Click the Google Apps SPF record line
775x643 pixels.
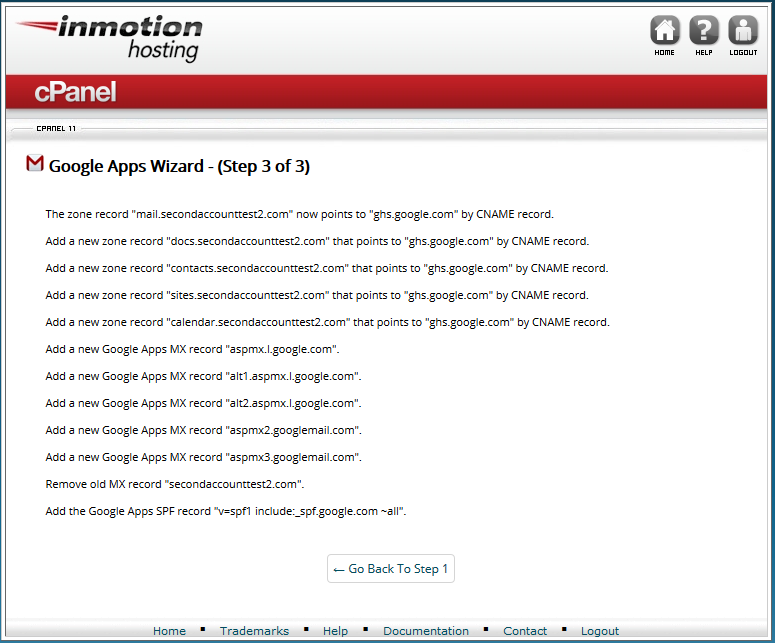click(x=226, y=512)
